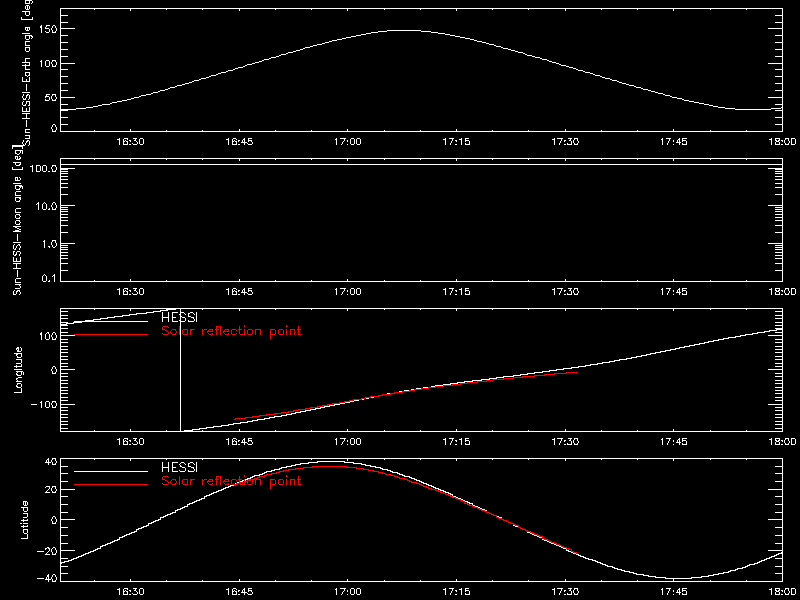Click 16:30 time label under Latitude plot
Image resolution: width=800 pixels, height=600 pixels.
tap(131, 592)
